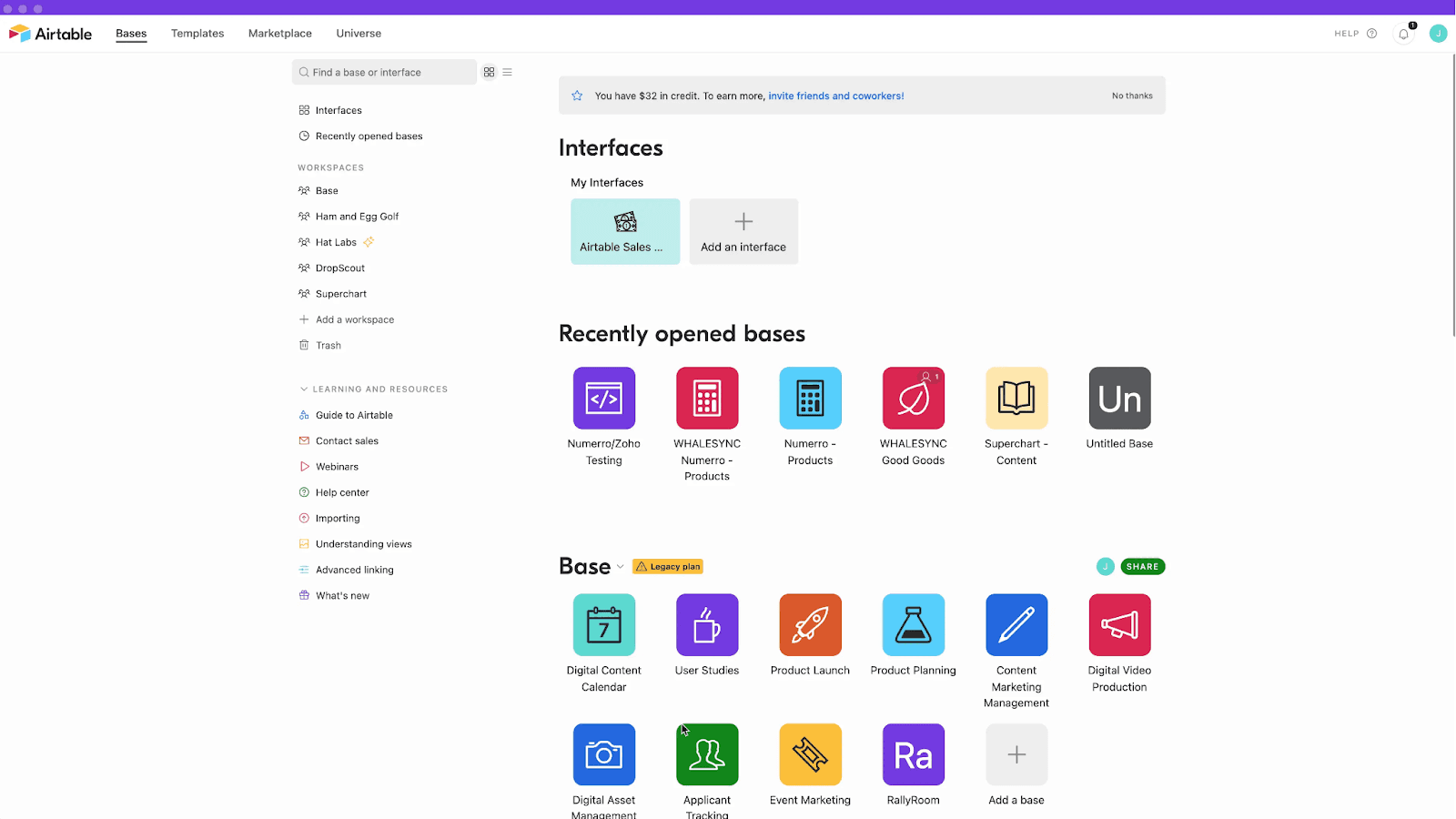Expand the Base workspace dropdown chevron
Viewport: 1456px width, 819px height.
tap(621, 566)
